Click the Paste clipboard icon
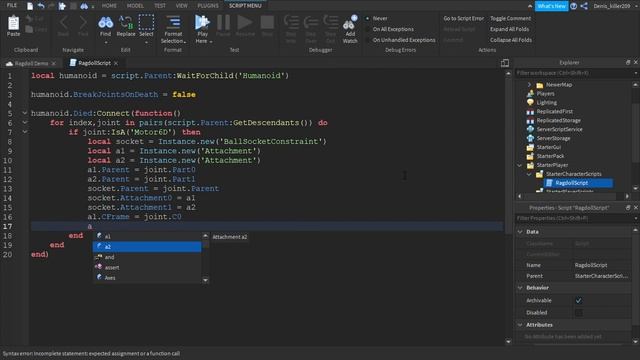This screenshot has width=640, height=360. pyautogui.click(x=13, y=23)
